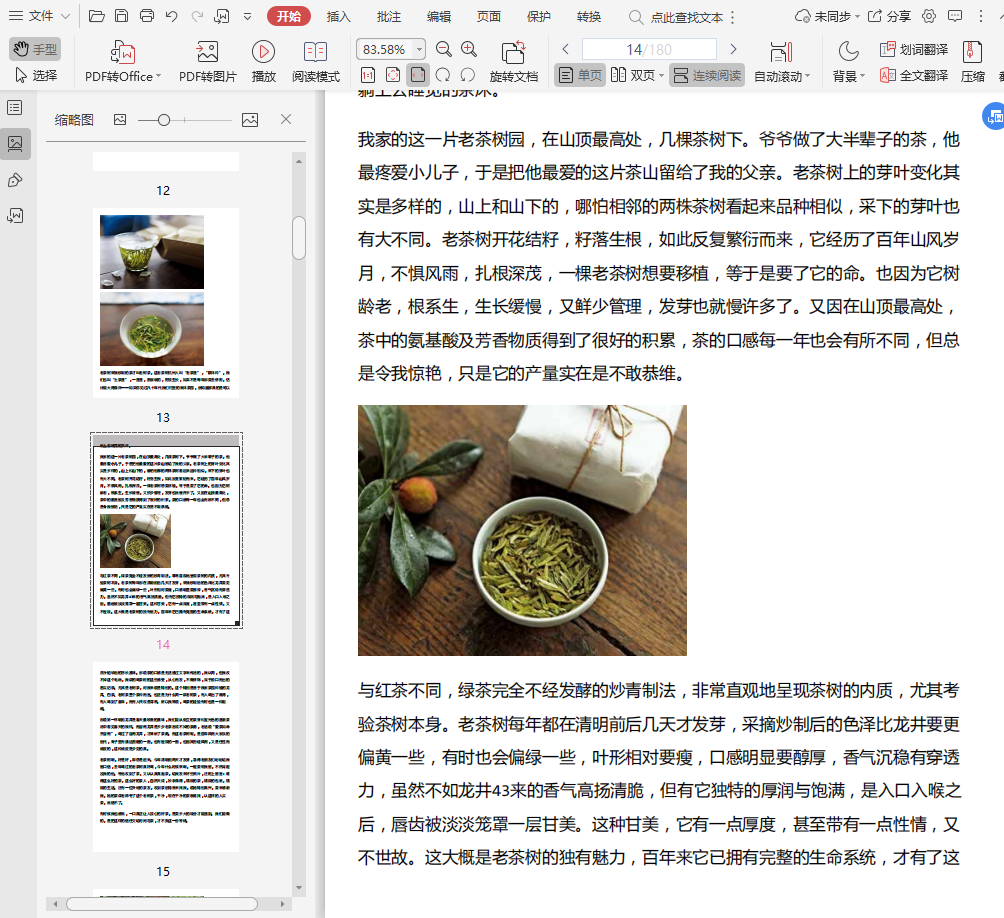Toggle the thumbnail panel sidebar icon
The height and width of the screenshot is (918, 1004).
click(x=15, y=143)
